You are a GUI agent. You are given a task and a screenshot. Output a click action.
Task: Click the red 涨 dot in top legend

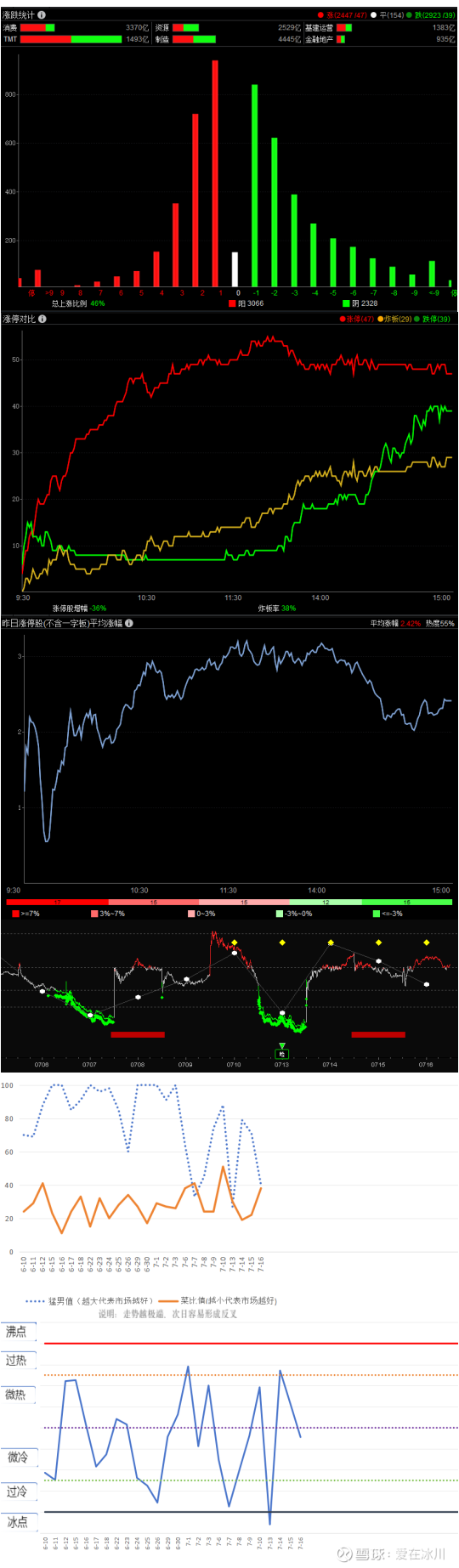pyautogui.click(x=320, y=15)
